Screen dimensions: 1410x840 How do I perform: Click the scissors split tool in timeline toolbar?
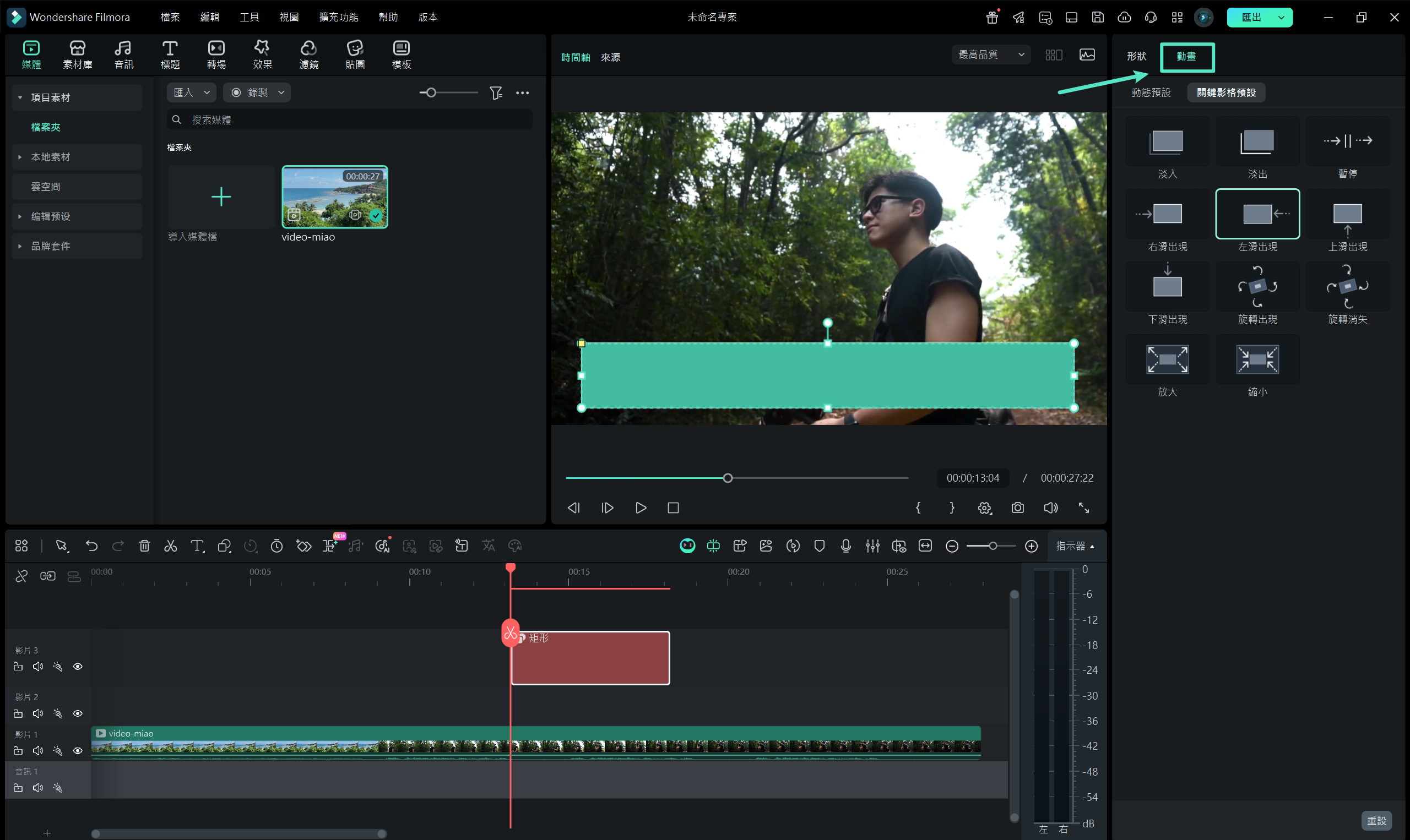point(170,546)
